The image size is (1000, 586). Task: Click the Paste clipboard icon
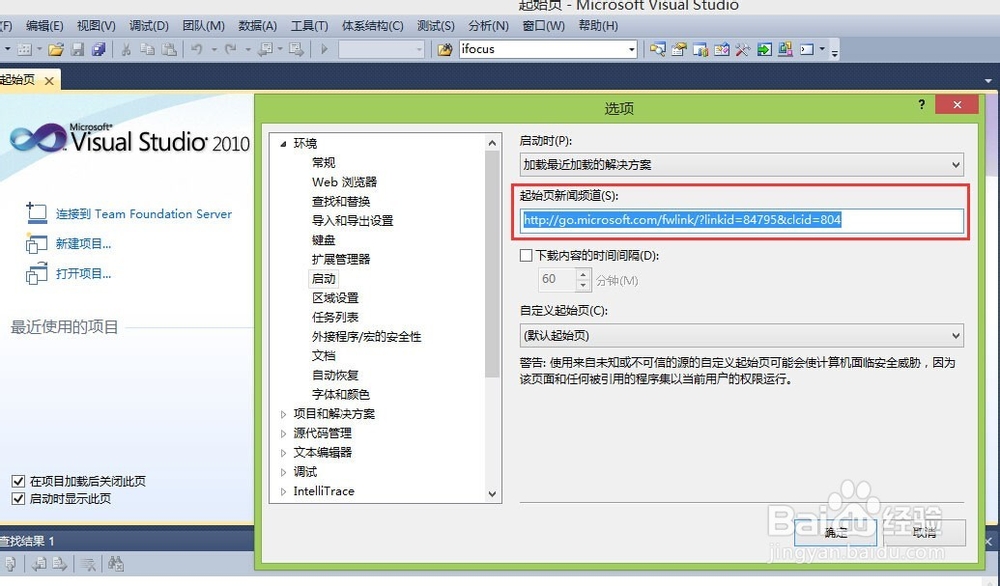[x=169, y=49]
